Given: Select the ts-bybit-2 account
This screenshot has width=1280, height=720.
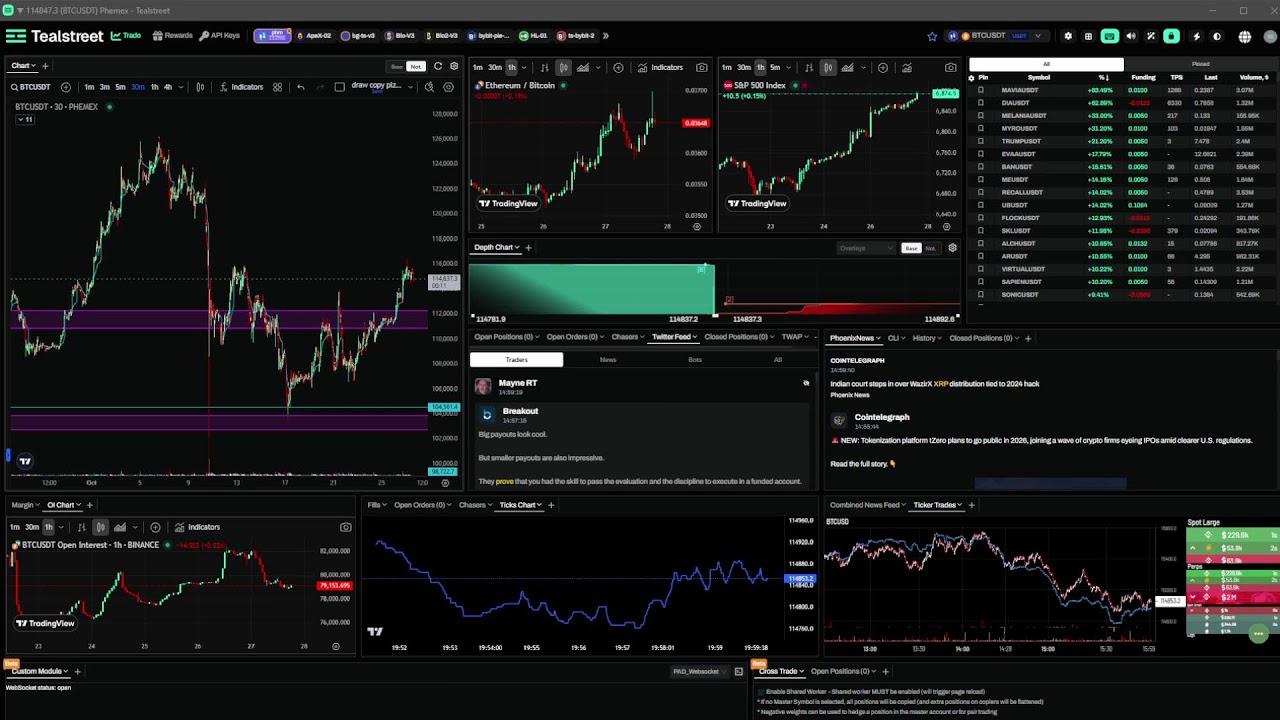Looking at the screenshot, I should (x=576, y=36).
